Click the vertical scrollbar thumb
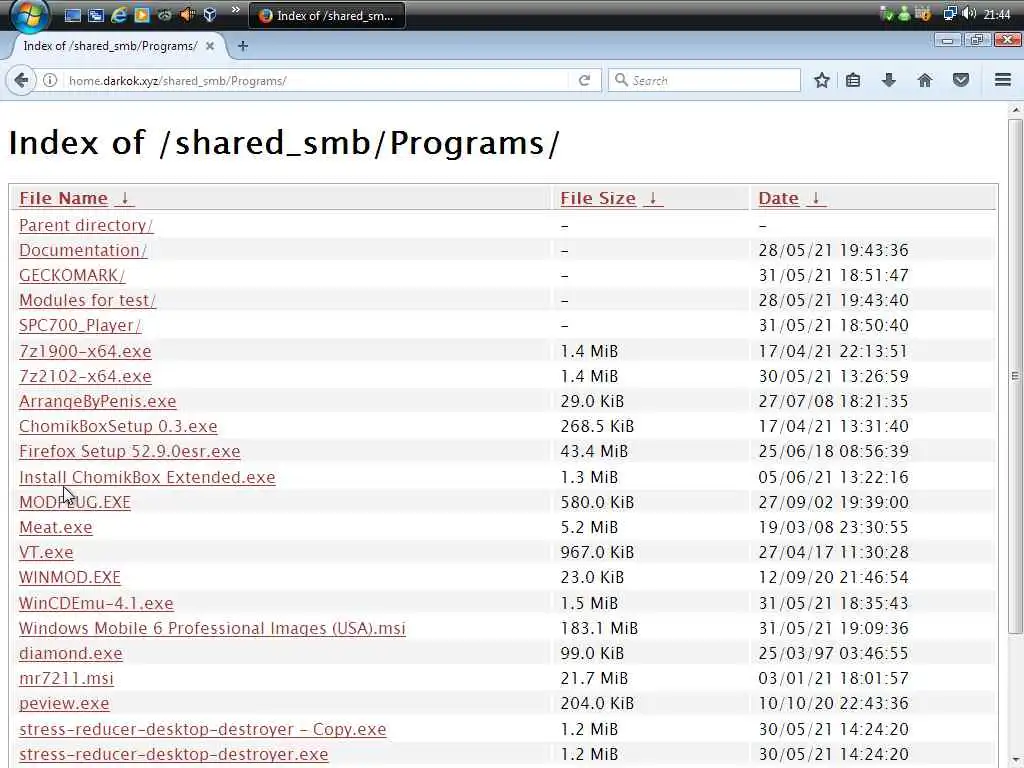This screenshot has width=1024, height=768. click(1015, 376)
